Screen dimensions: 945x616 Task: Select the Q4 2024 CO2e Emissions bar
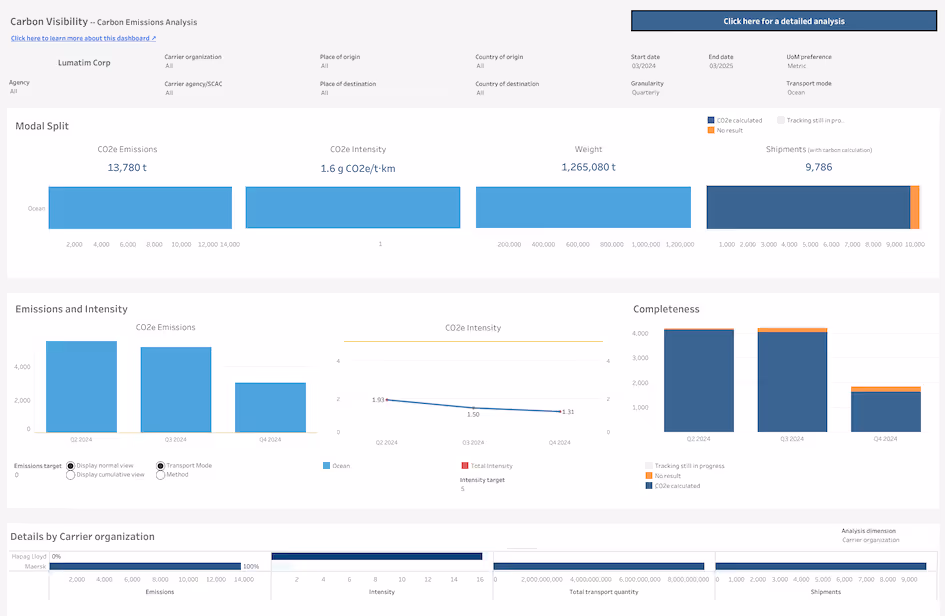coord(271,407)
